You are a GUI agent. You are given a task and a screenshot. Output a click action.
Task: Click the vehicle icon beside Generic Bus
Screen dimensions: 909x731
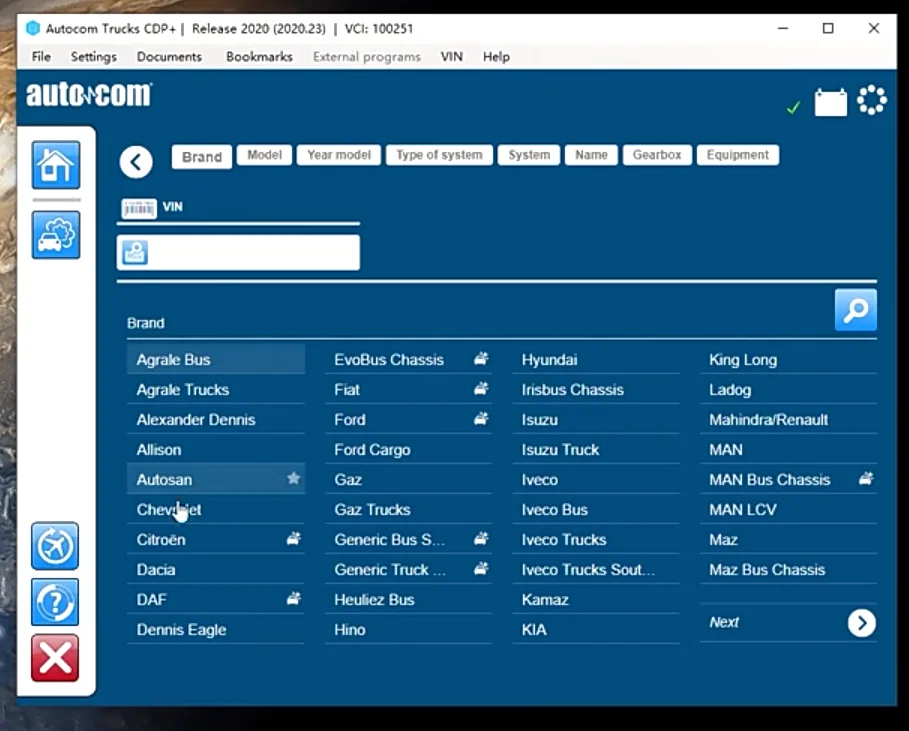click(481, 539)
